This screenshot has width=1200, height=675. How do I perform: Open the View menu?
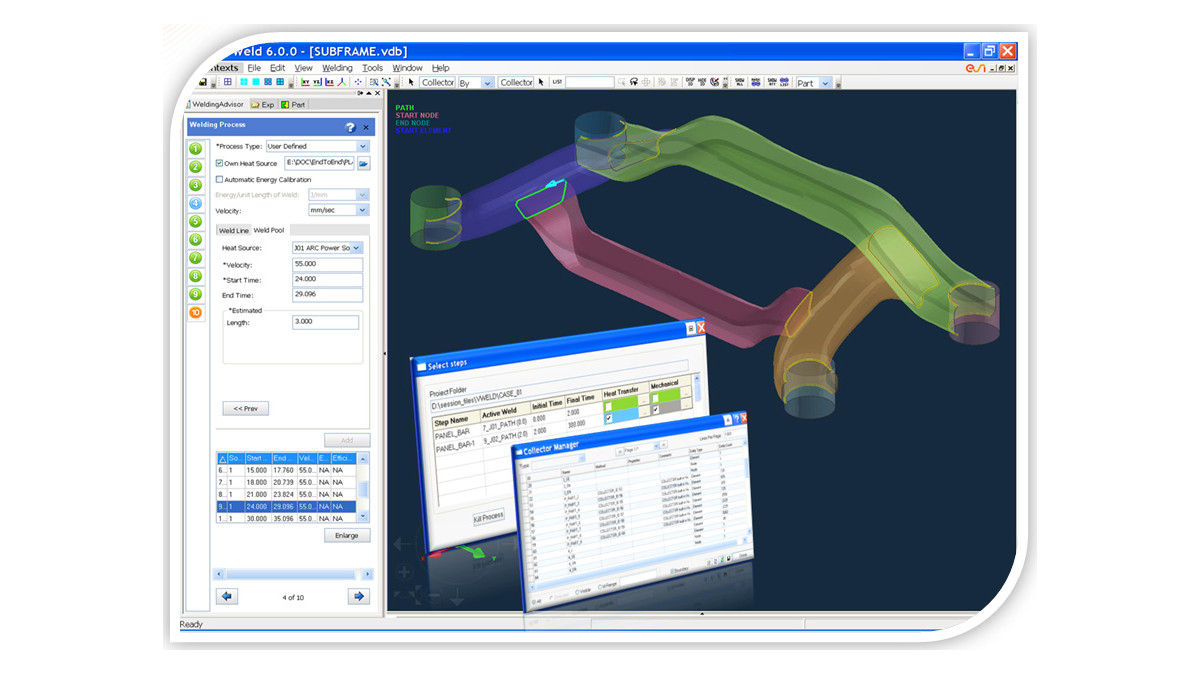pos(303,68)
